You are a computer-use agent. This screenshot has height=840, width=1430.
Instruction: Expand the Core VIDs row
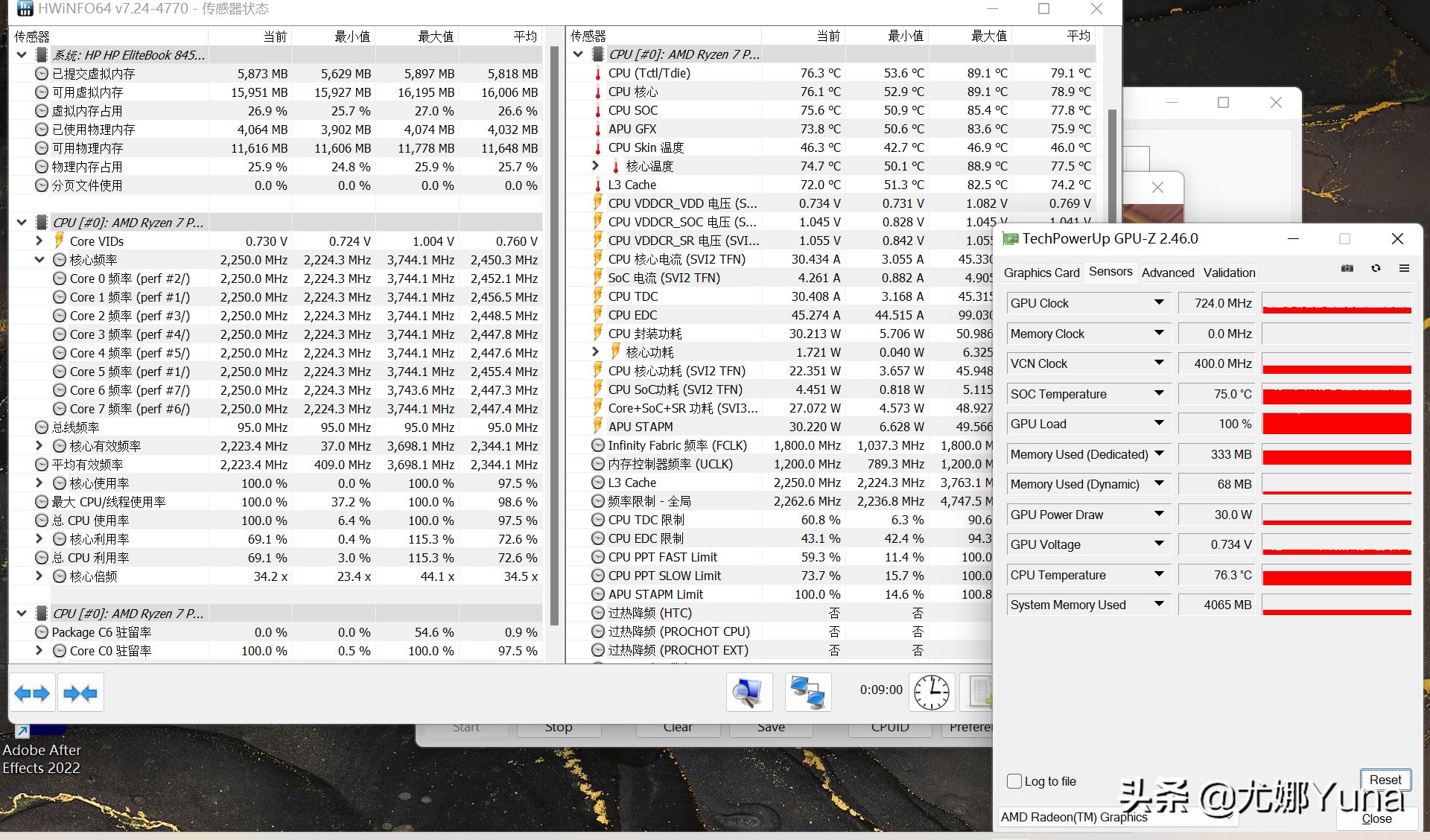point(39,241)
